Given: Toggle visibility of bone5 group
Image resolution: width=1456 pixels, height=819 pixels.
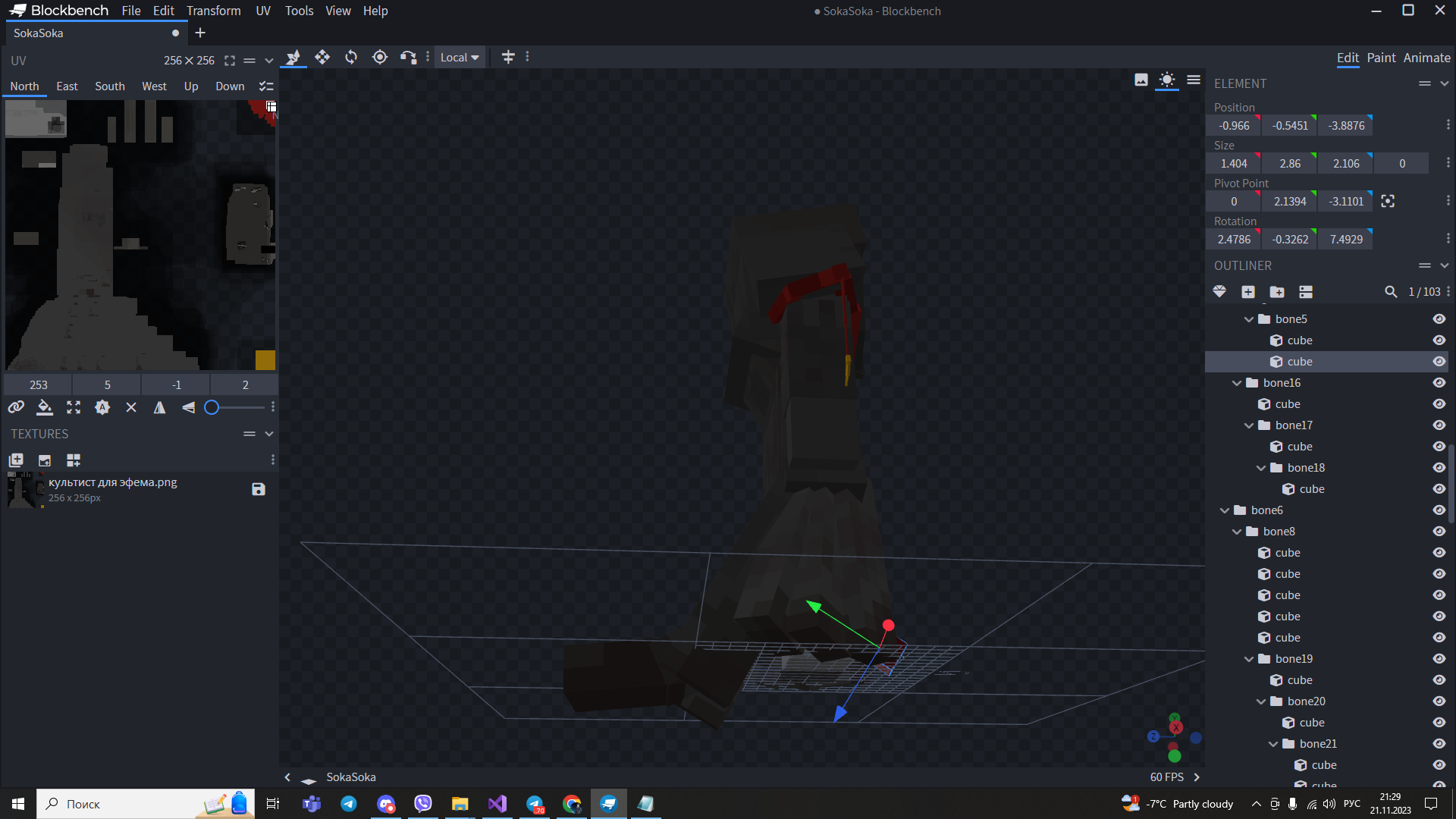Looking at the screenshot, I should point(1439,319).
